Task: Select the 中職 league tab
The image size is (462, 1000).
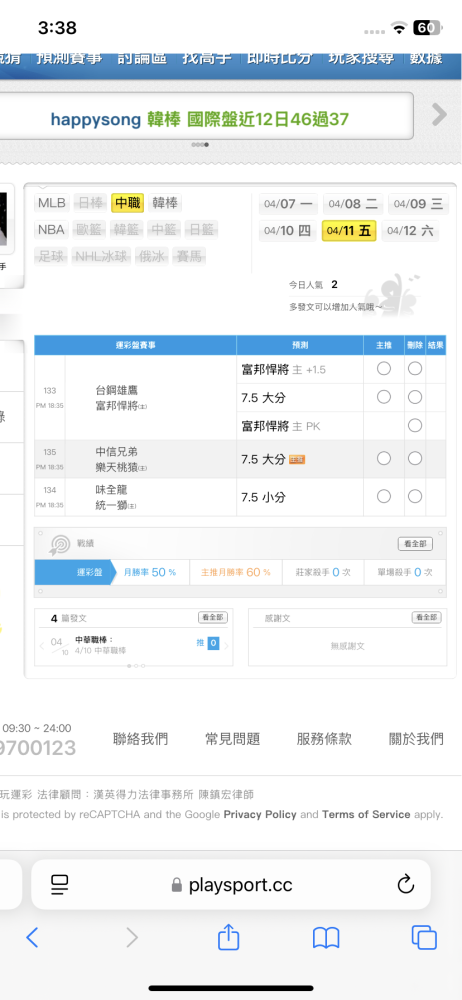Action: pyautogui.click(x=128, y=203)
